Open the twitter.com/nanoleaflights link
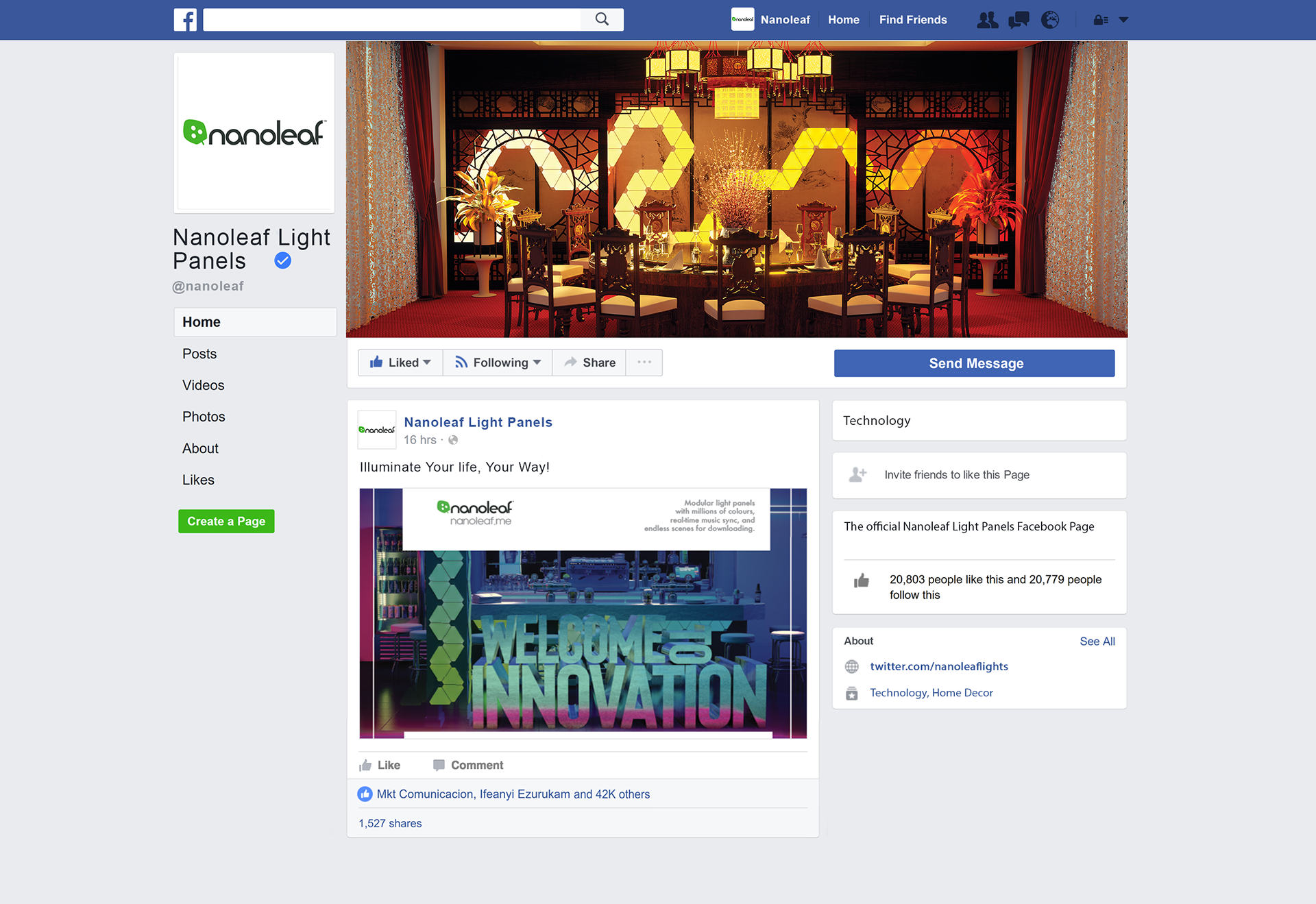Screen dimensions: 1316x904 [x=938, y=666]
